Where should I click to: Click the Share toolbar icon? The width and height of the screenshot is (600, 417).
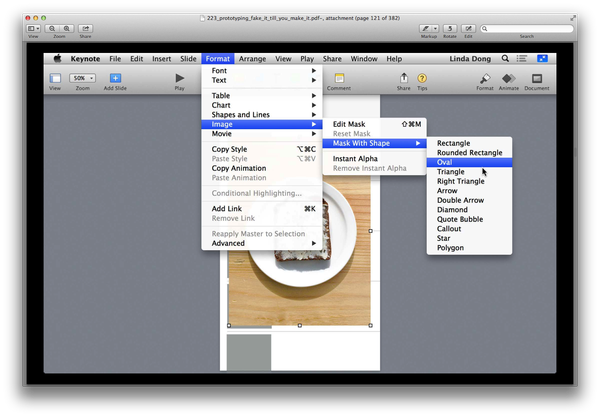[403, 78]
